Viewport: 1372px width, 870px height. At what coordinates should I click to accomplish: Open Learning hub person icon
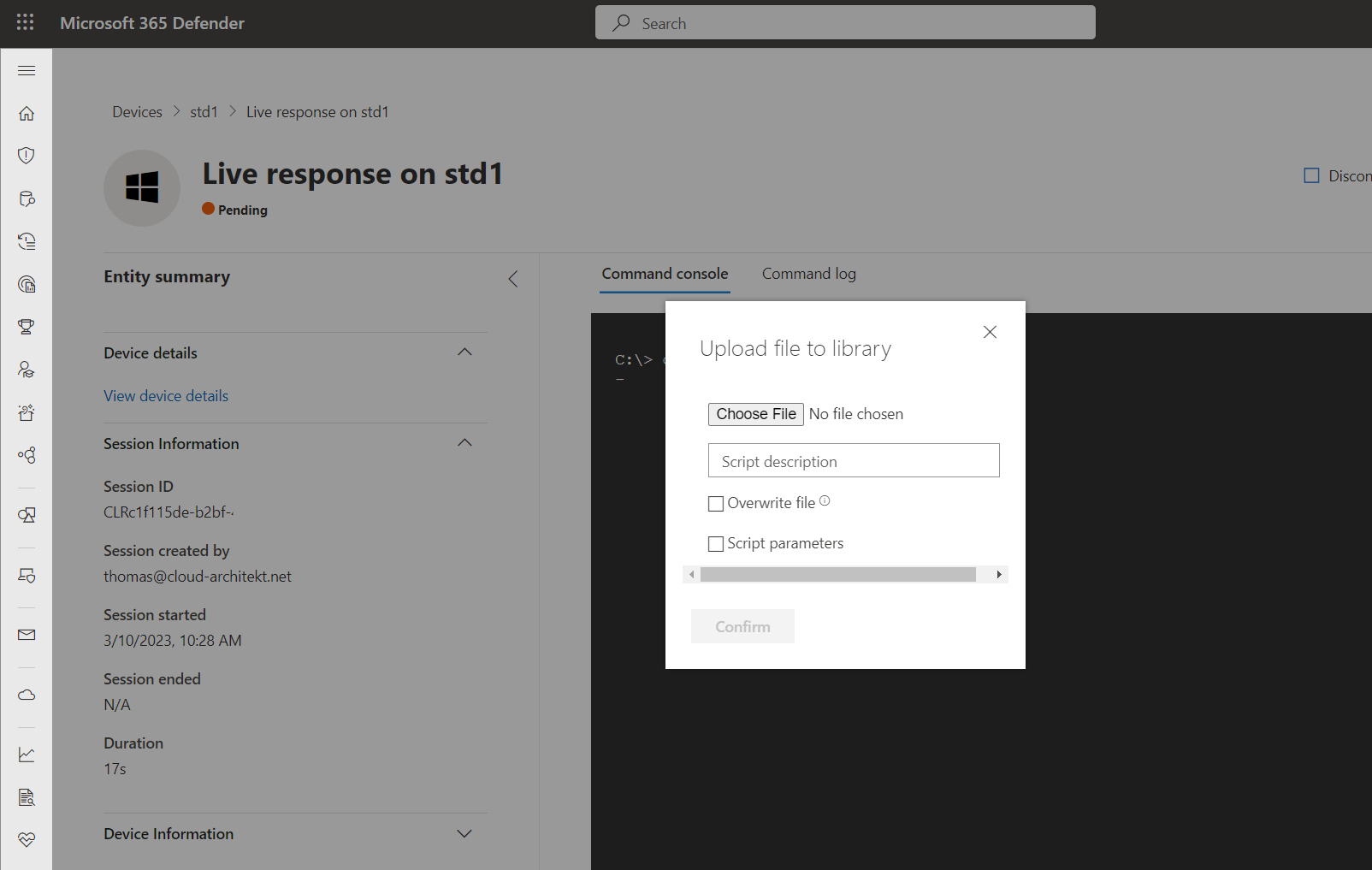click(27, 370)
